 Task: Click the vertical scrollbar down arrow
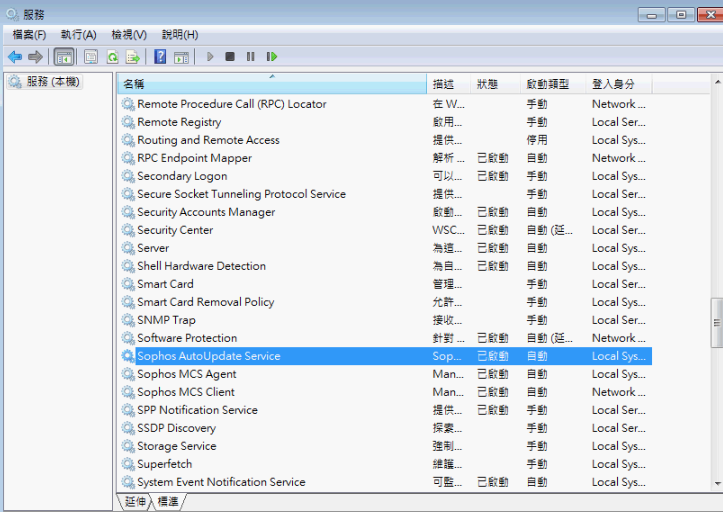(716, 484)
